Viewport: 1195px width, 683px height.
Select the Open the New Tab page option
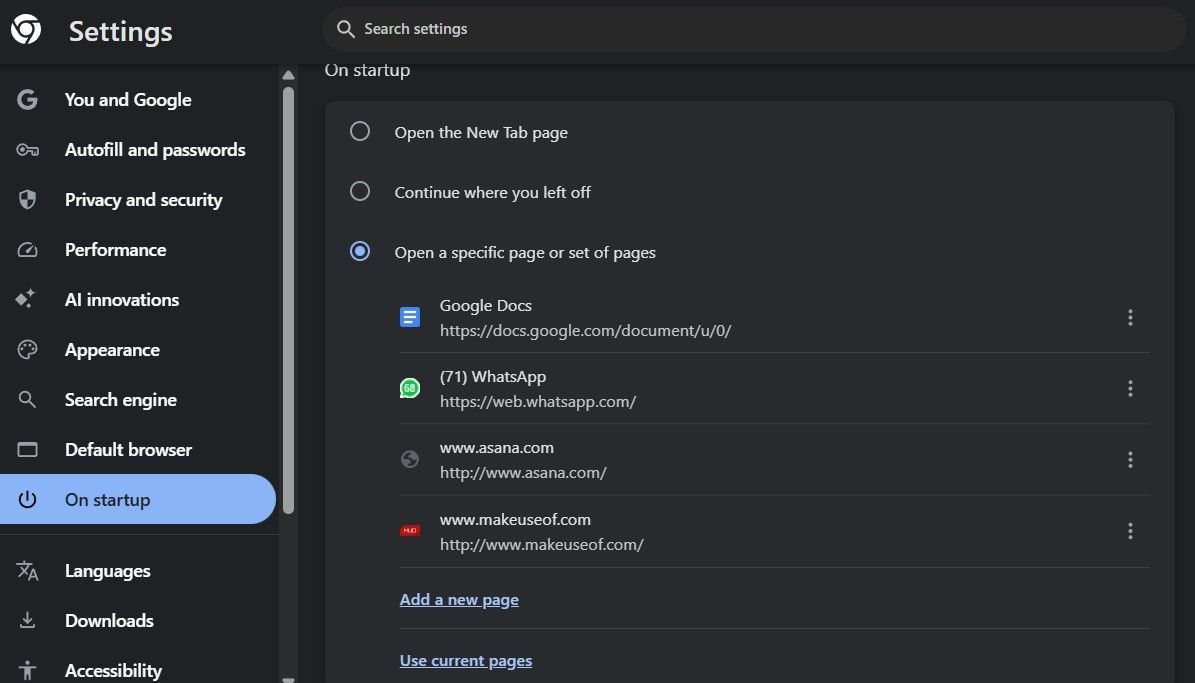360,132
